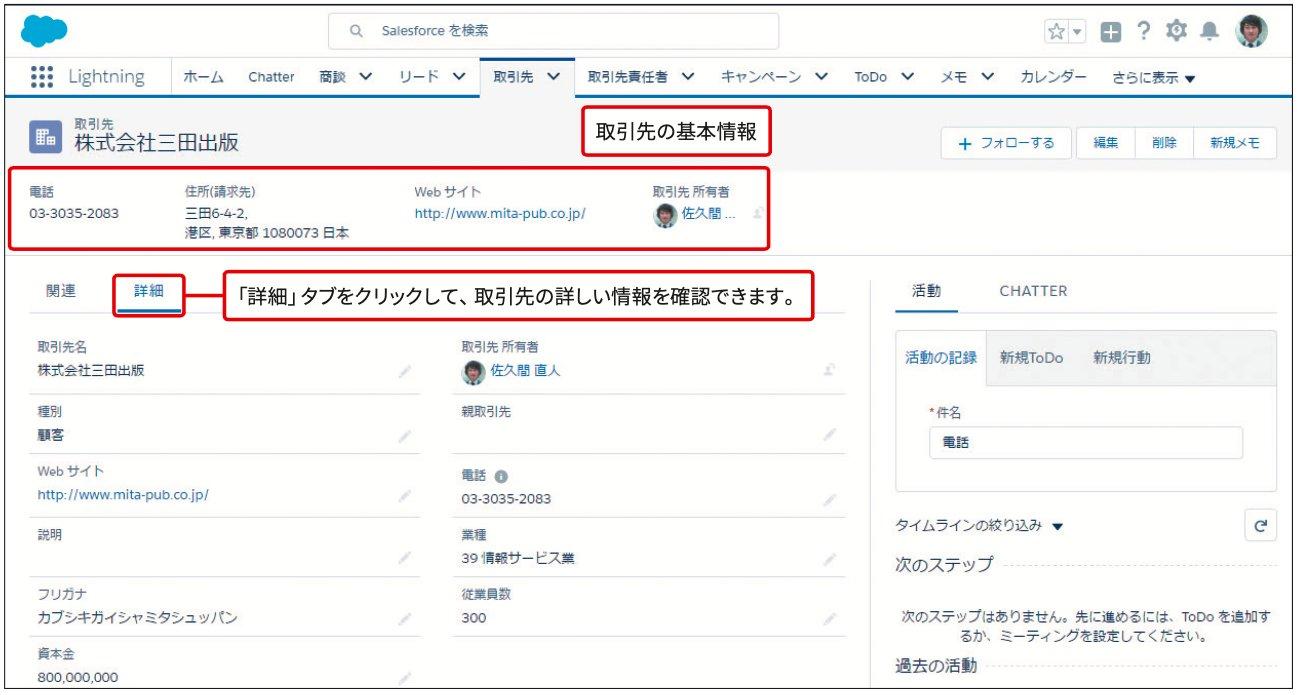
Task: Click the change owner icon beside 佐久間 直人
Action: pyautogui.click(x=829, y=370)
